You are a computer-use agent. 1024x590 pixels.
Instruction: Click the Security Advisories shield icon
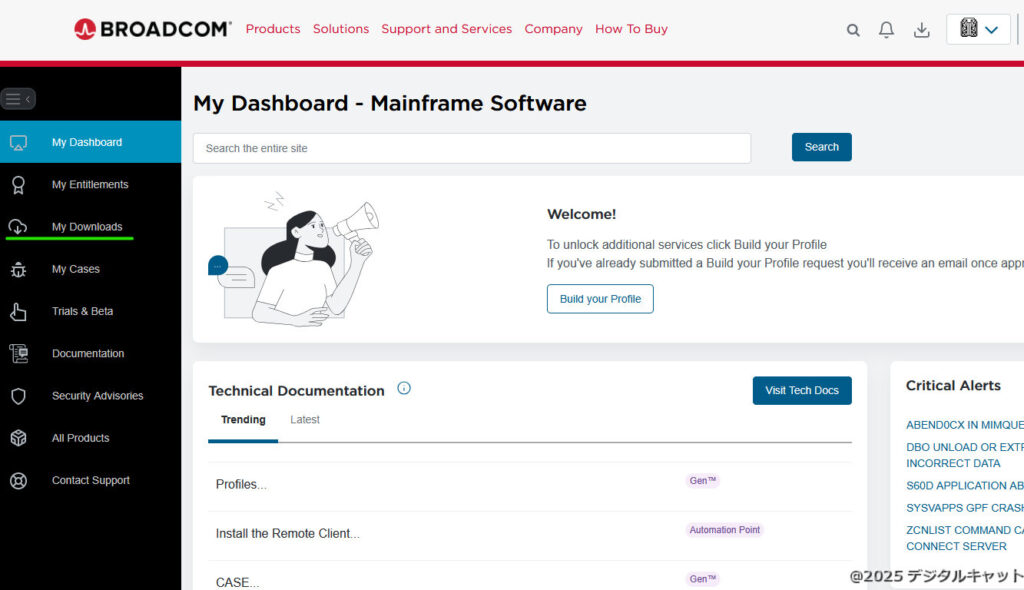[x=18, y=396]
